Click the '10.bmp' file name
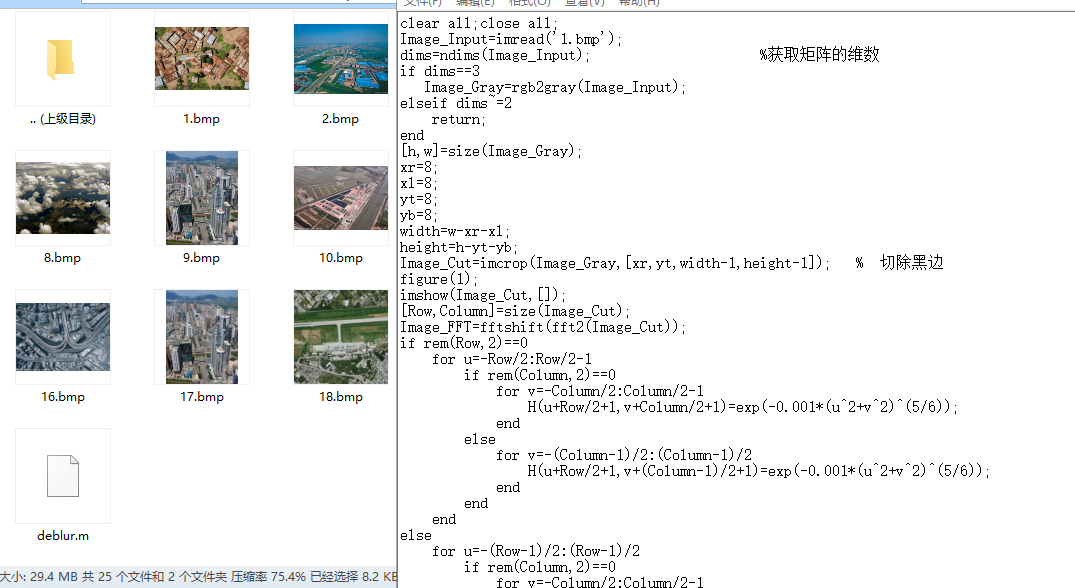Viewport: 1075px width, 588px height. [341, 258]
